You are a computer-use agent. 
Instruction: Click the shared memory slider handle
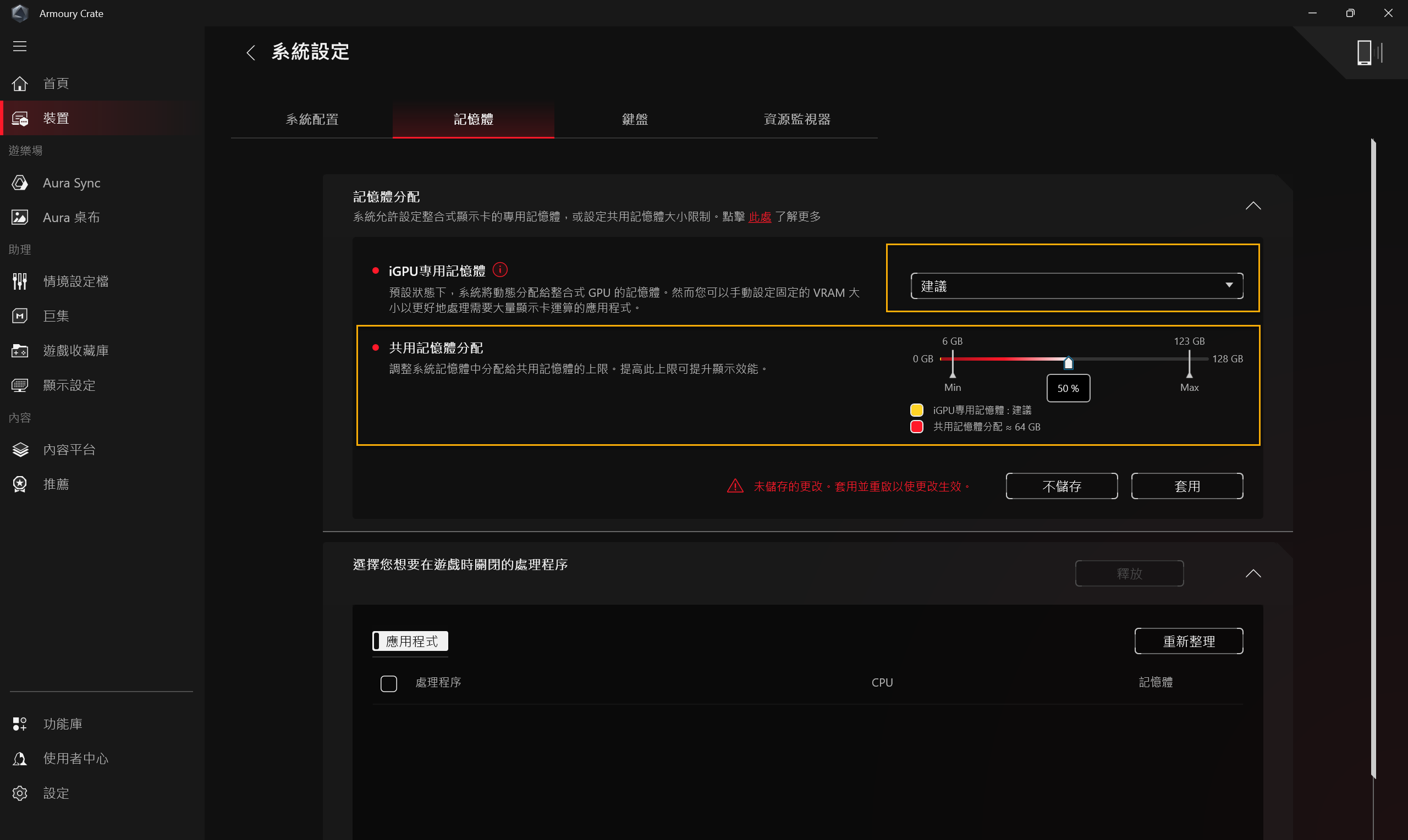point(1068,363)
